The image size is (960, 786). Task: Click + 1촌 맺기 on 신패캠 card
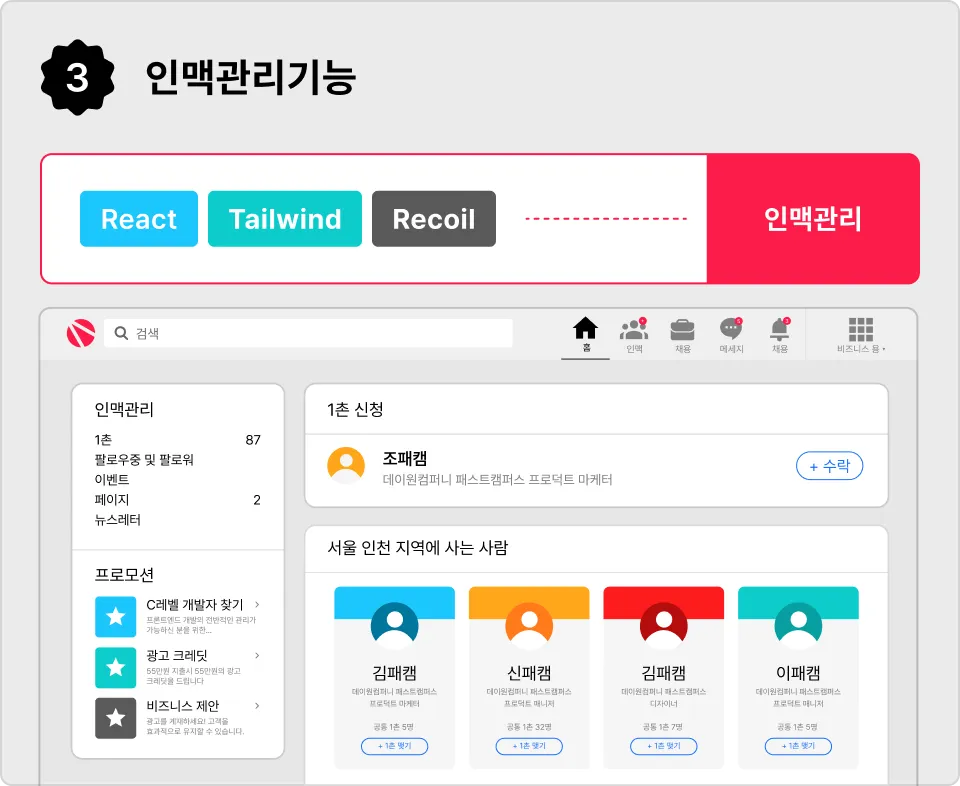[529, 746]
